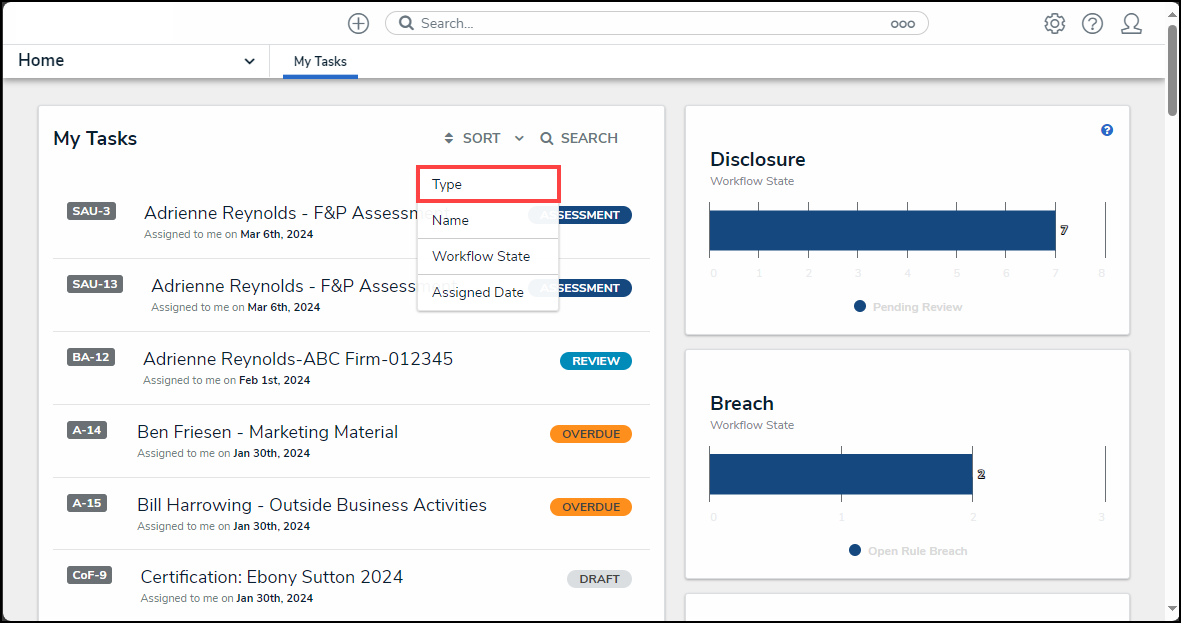The height and width of the screenshot is (623, 1181).
Task: Click the three-dot icon in search bar
Action: click(x=902, y=24)
